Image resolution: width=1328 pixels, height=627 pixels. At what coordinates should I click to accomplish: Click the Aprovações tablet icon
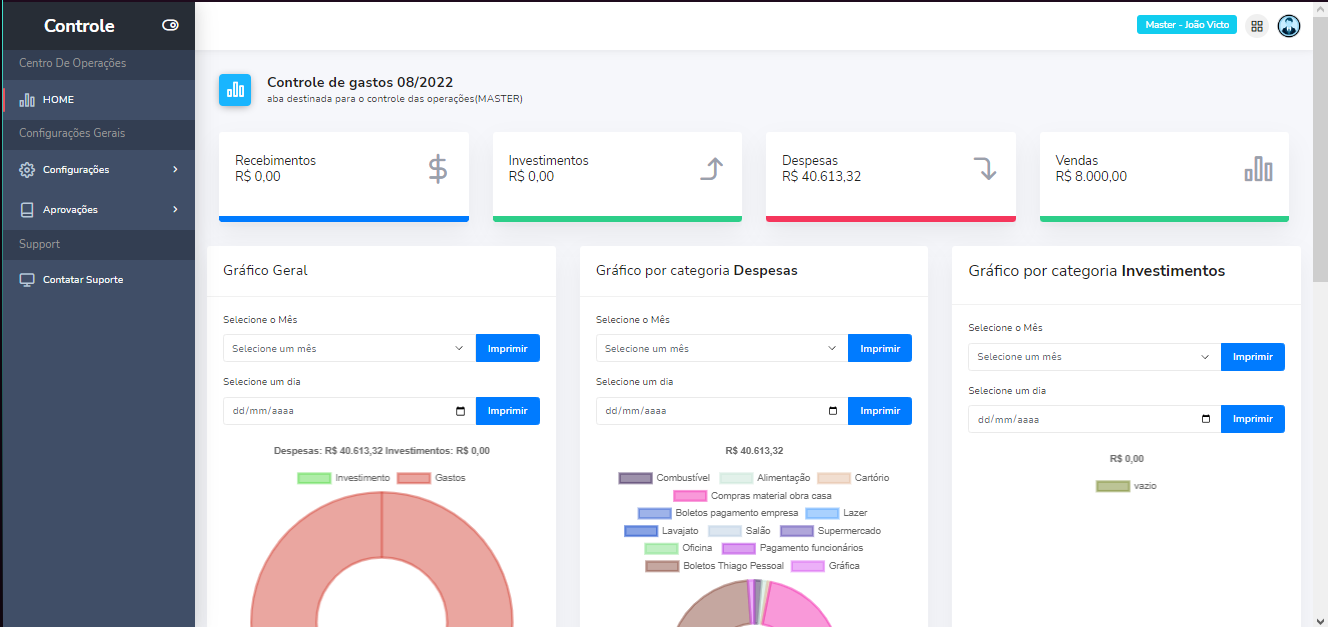pyautogui.click(x=27, y=210)
